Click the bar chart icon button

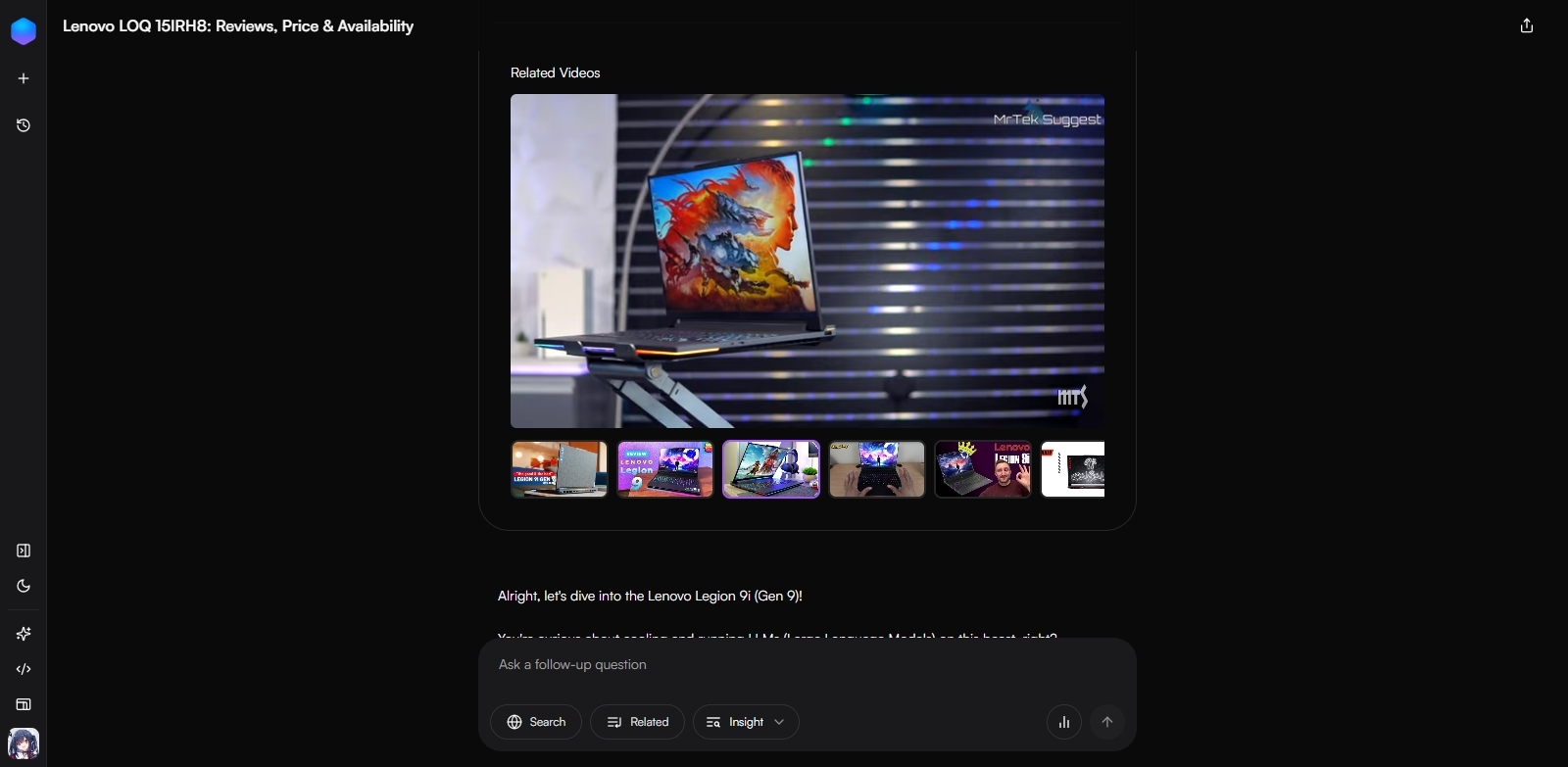[x=1064, y=722]
